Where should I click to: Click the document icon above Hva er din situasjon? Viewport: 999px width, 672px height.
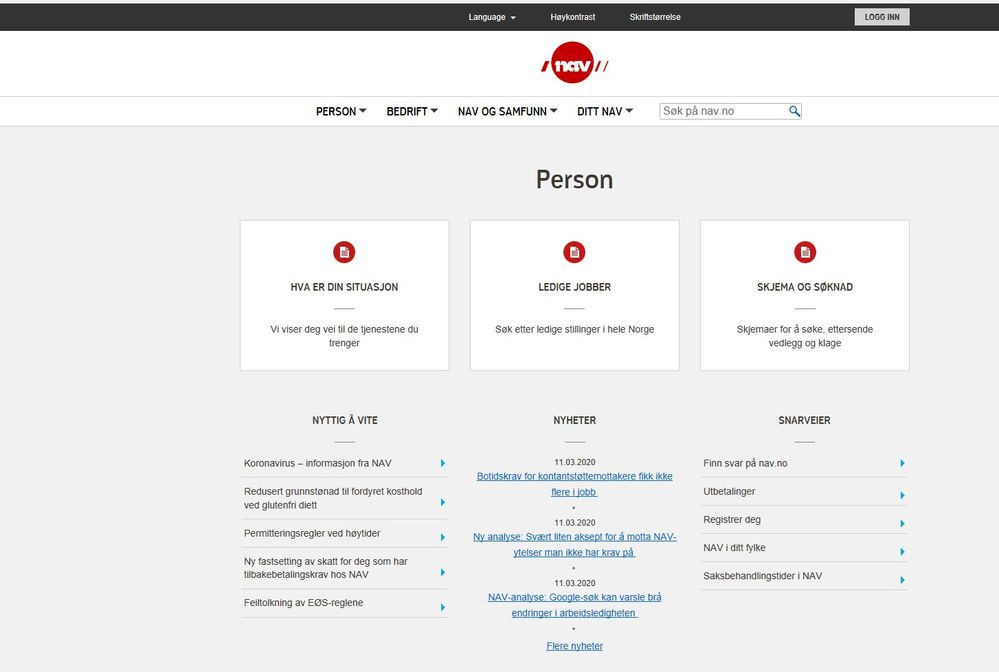pos(344,252)
